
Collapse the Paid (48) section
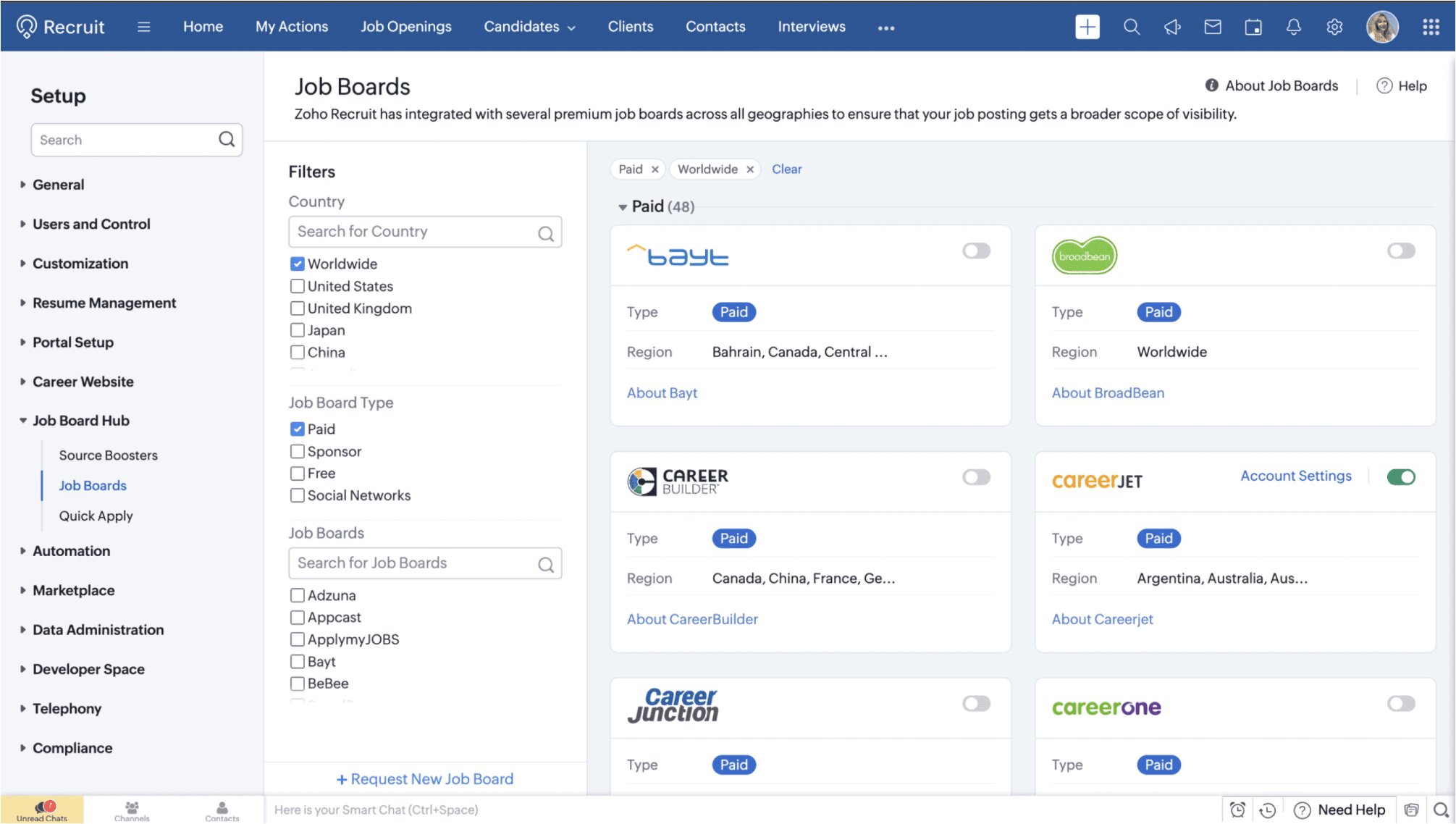(x=623, y=207)
